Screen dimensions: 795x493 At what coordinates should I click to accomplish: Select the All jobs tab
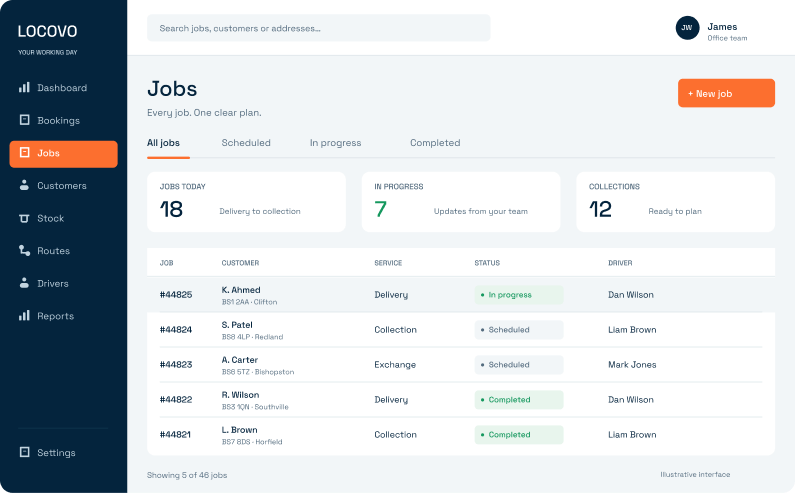[163, 143]
